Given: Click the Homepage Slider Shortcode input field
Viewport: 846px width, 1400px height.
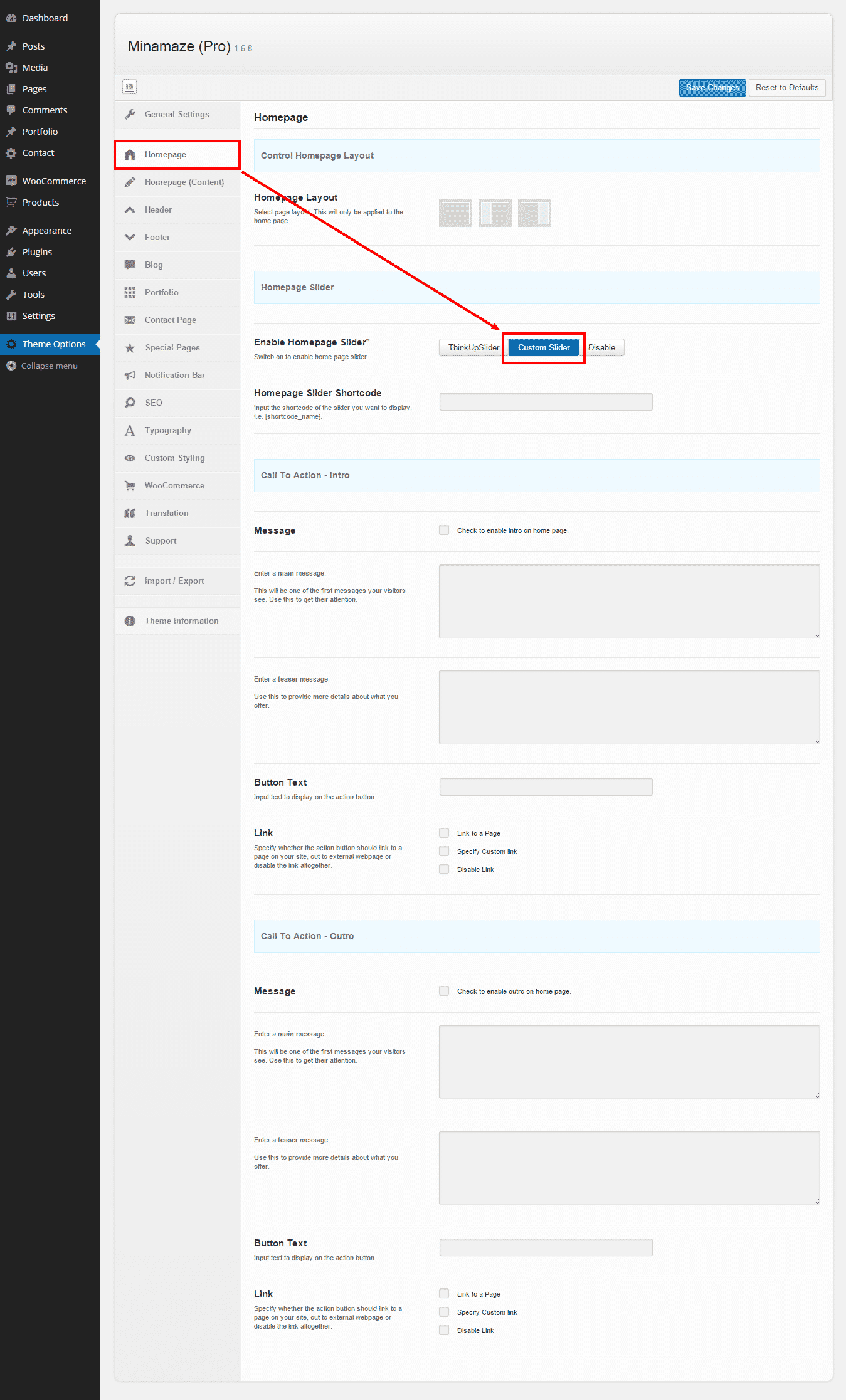Looking at the screenshot, I should (x=546, y=402).
